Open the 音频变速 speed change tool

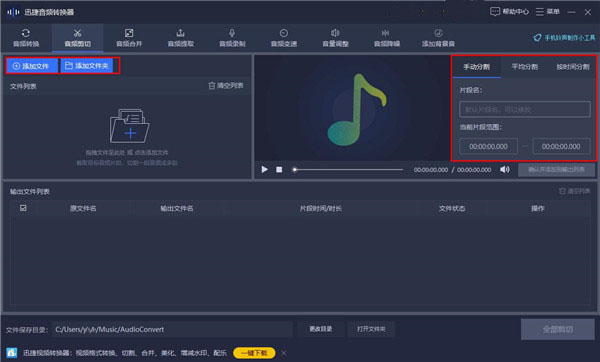pyautogui.click(x=284, y=38)
